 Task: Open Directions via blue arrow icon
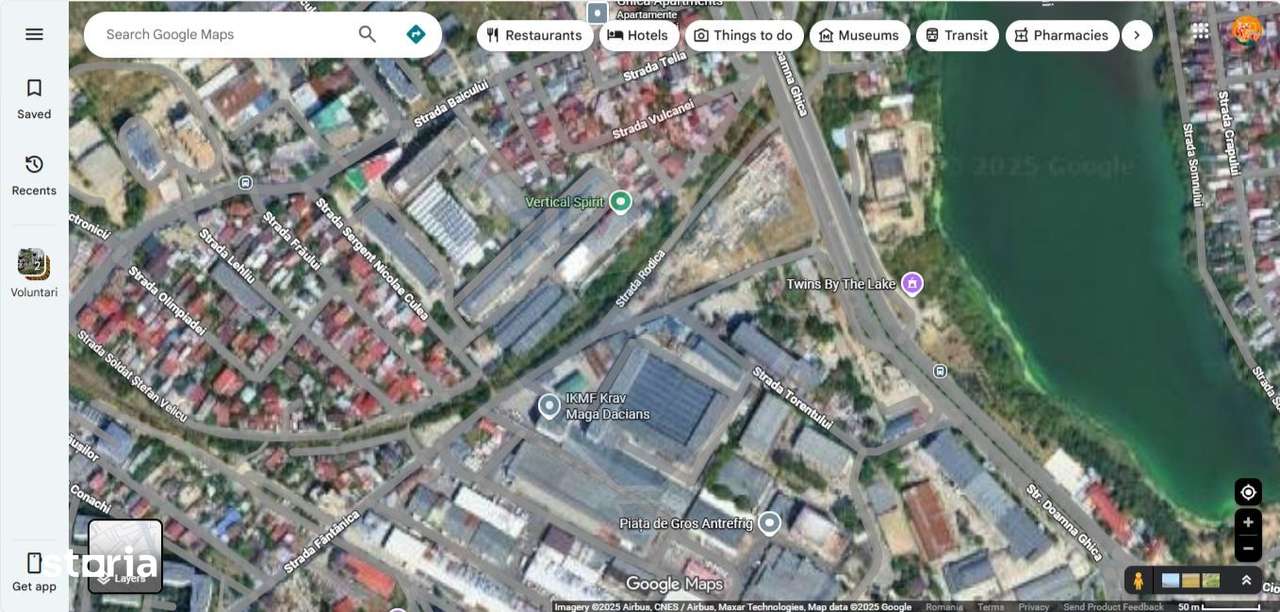tap(416, 34)
